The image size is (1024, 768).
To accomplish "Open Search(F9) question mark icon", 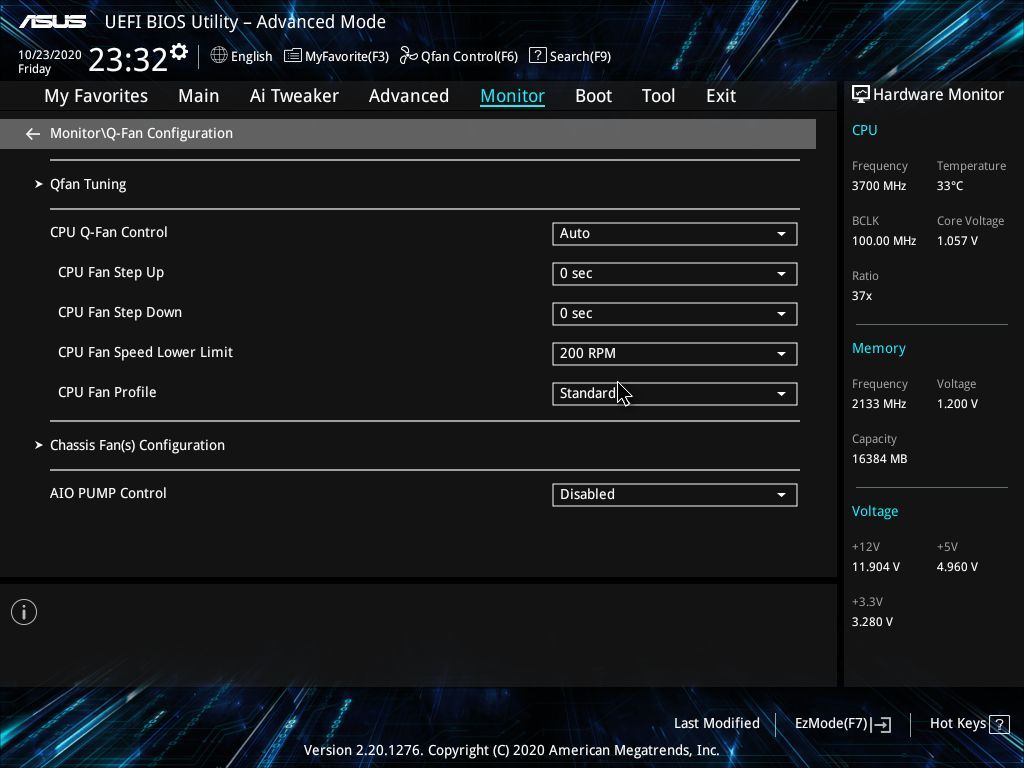I will click(x=537, y=56).
